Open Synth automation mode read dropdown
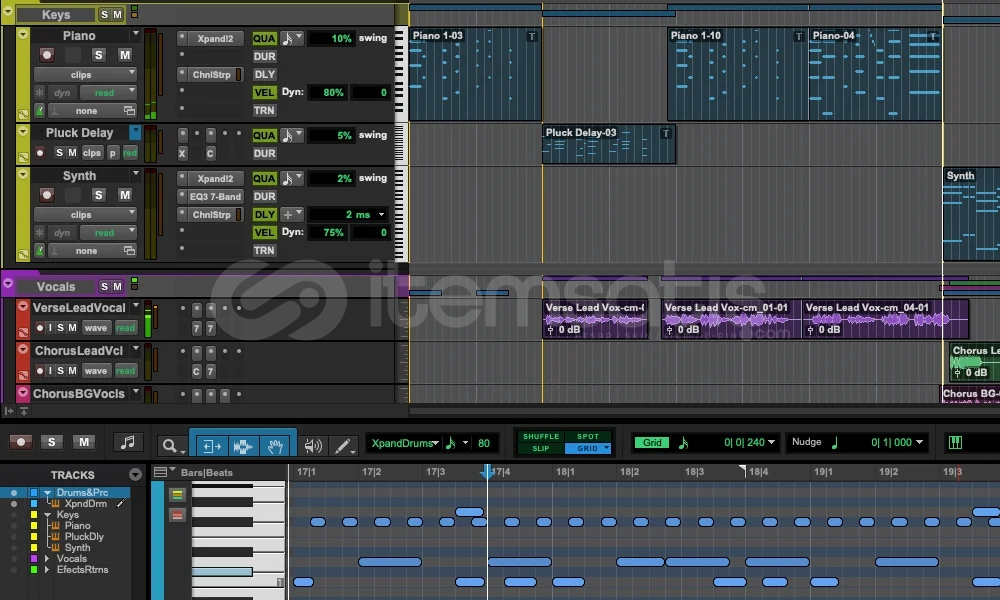 [x=109, y=233]
